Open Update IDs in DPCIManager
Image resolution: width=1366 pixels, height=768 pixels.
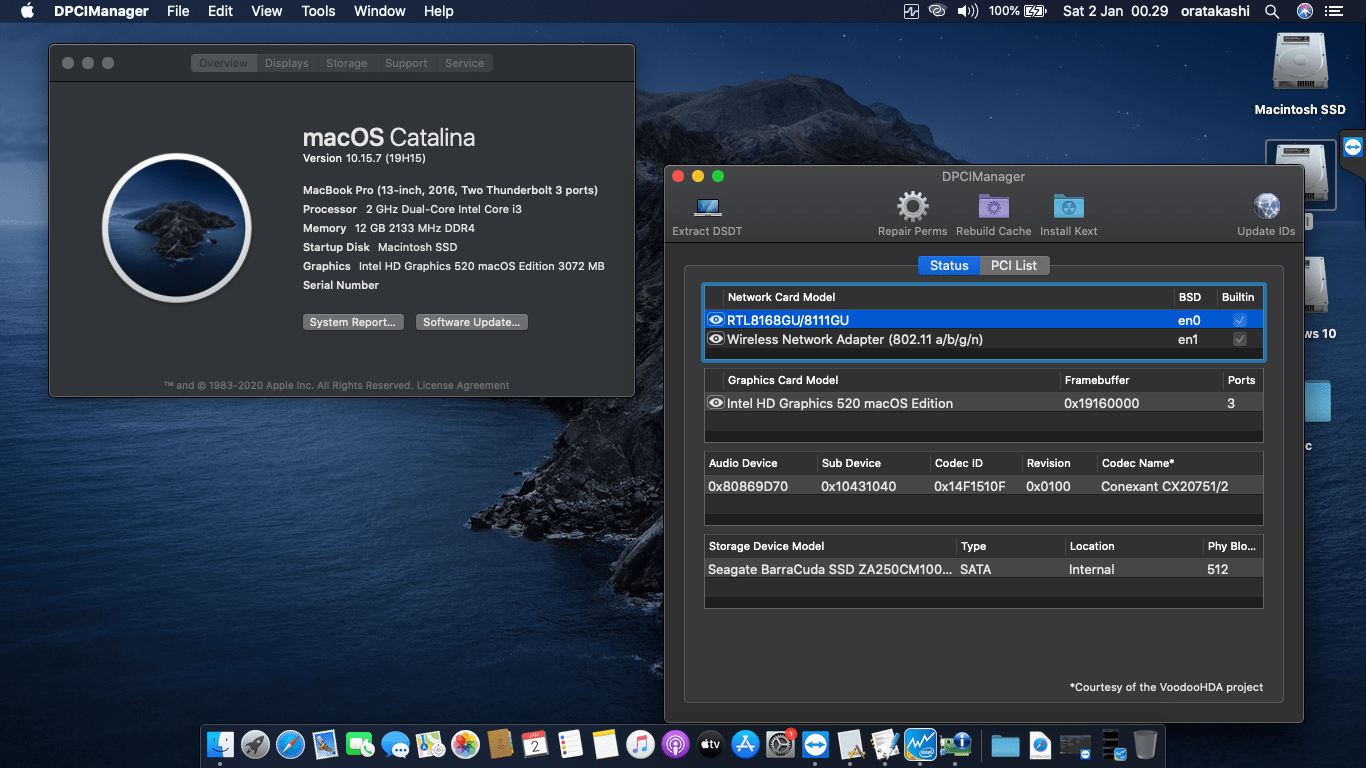(1266, 207)
